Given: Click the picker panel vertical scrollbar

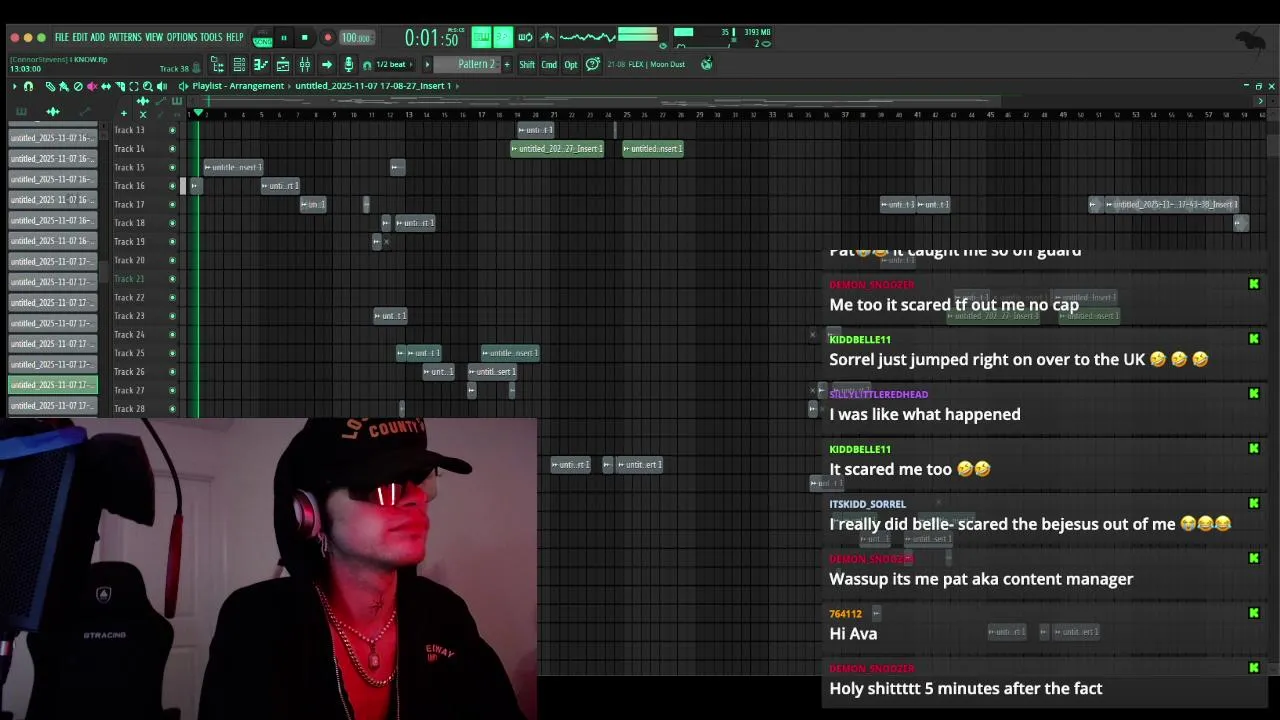Looking at the screenshot, I should (103, 270).
